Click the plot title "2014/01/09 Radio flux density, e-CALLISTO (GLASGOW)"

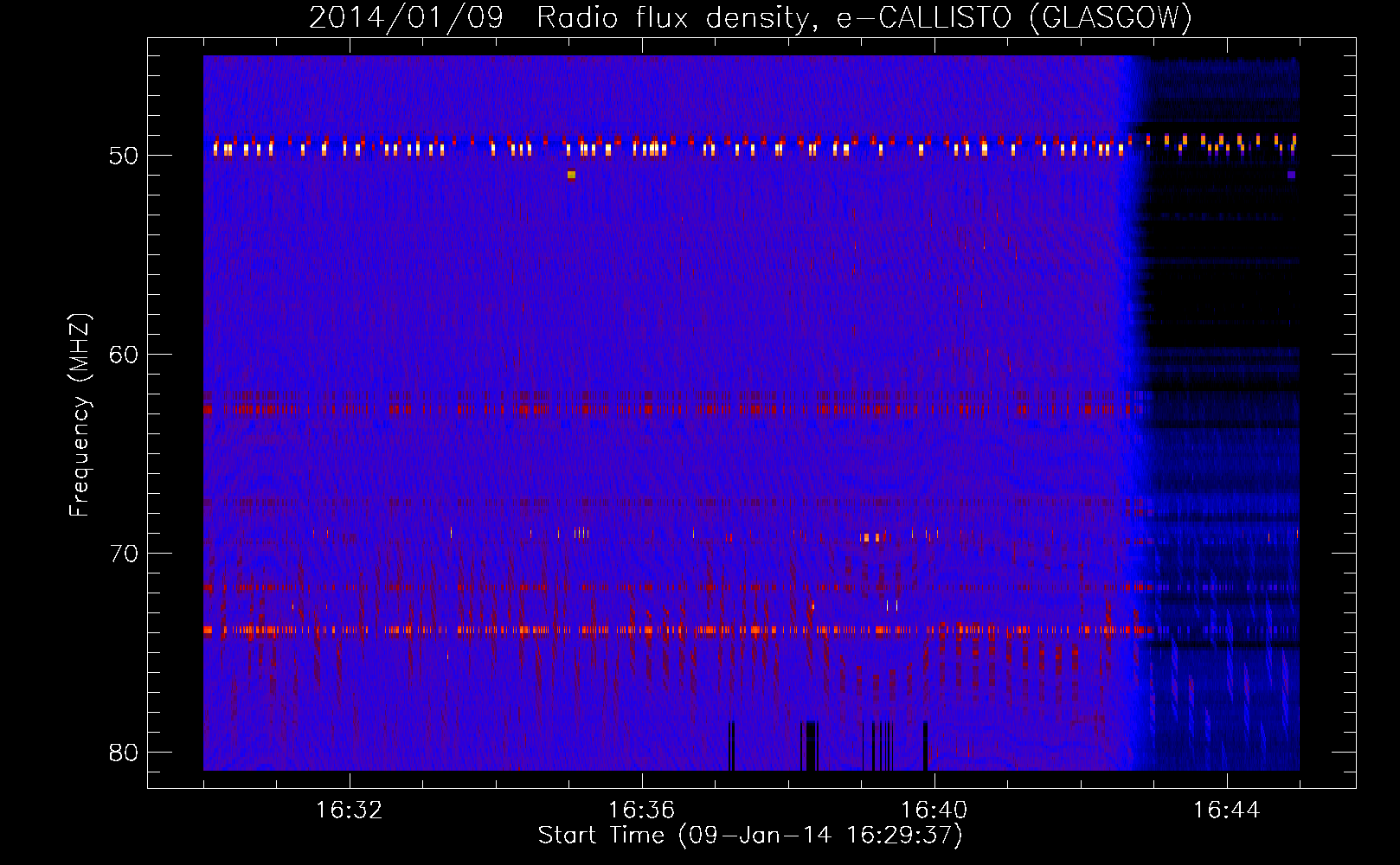pos(750,18)
